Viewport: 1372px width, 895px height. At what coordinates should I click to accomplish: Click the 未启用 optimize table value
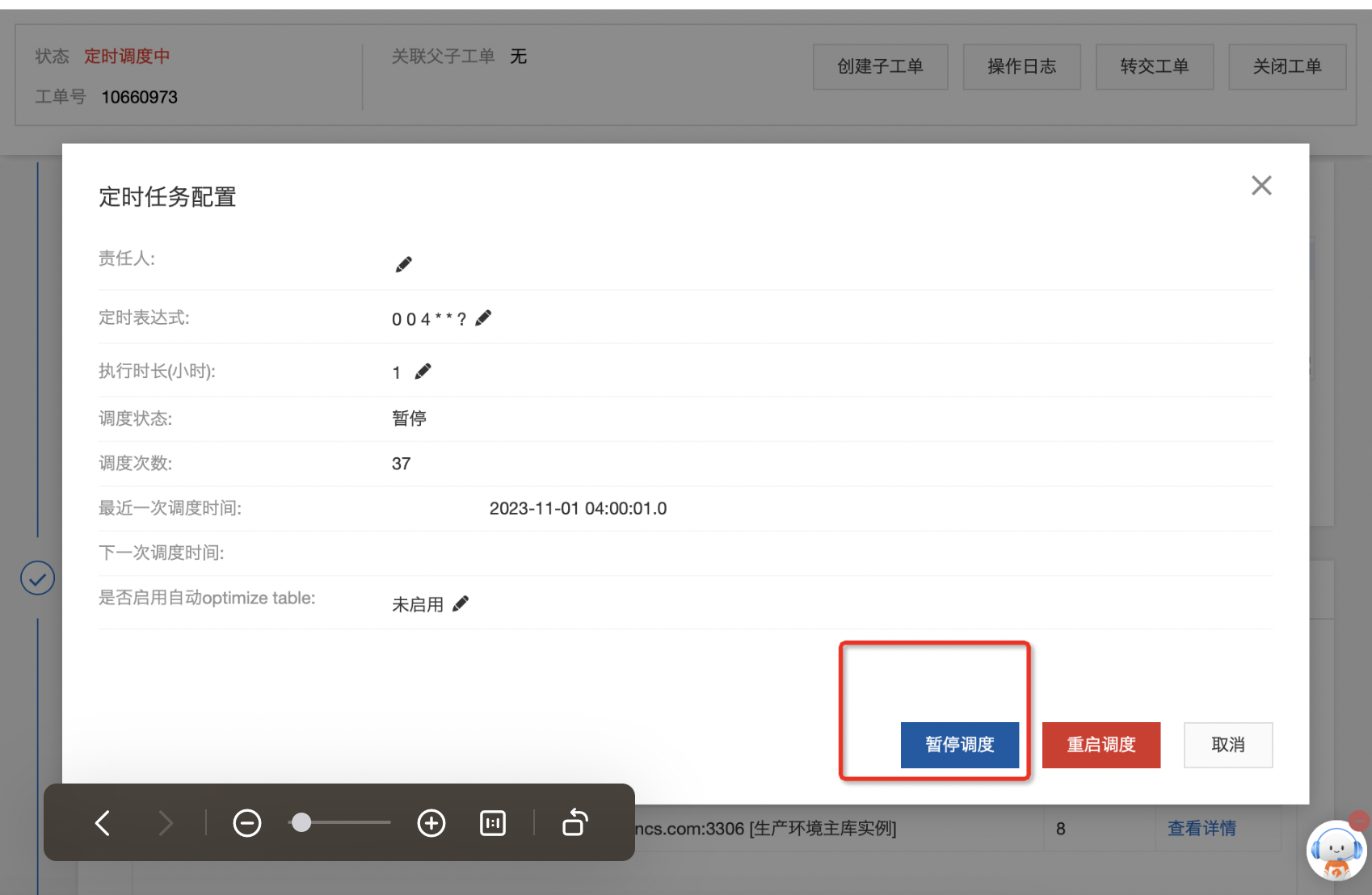pyautogui.click(x=418, y=604)
